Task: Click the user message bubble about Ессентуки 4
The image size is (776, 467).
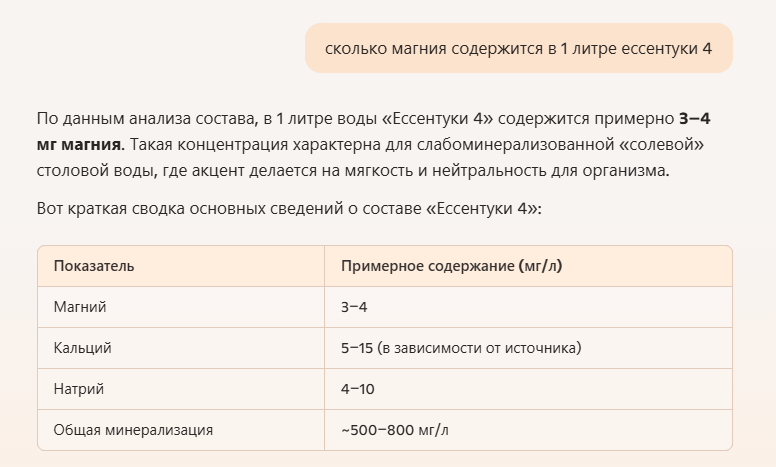Action: coord(519,48)
